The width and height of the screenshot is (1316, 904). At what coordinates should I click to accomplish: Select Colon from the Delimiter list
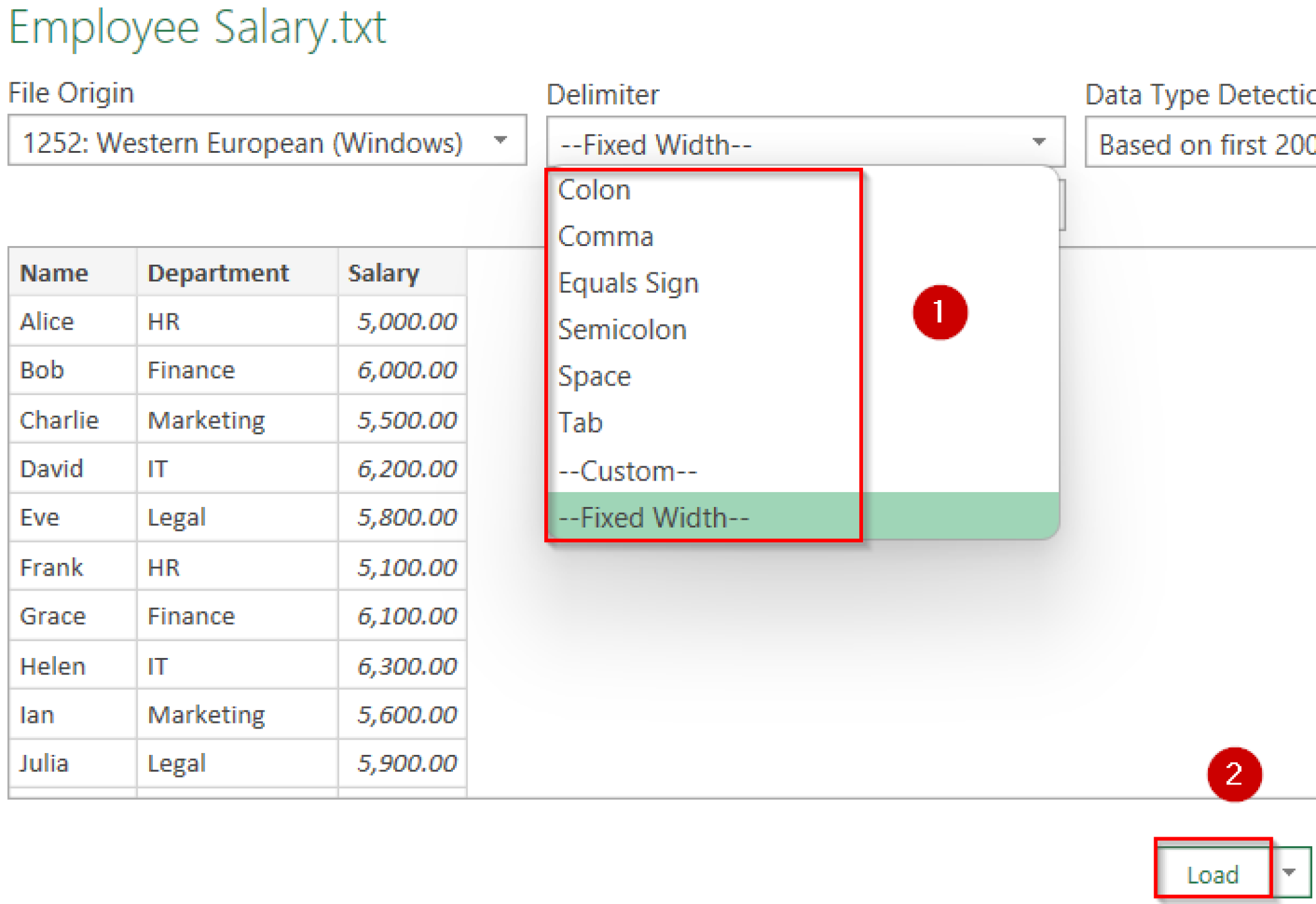pyautogui.click(x=594, y=189)
